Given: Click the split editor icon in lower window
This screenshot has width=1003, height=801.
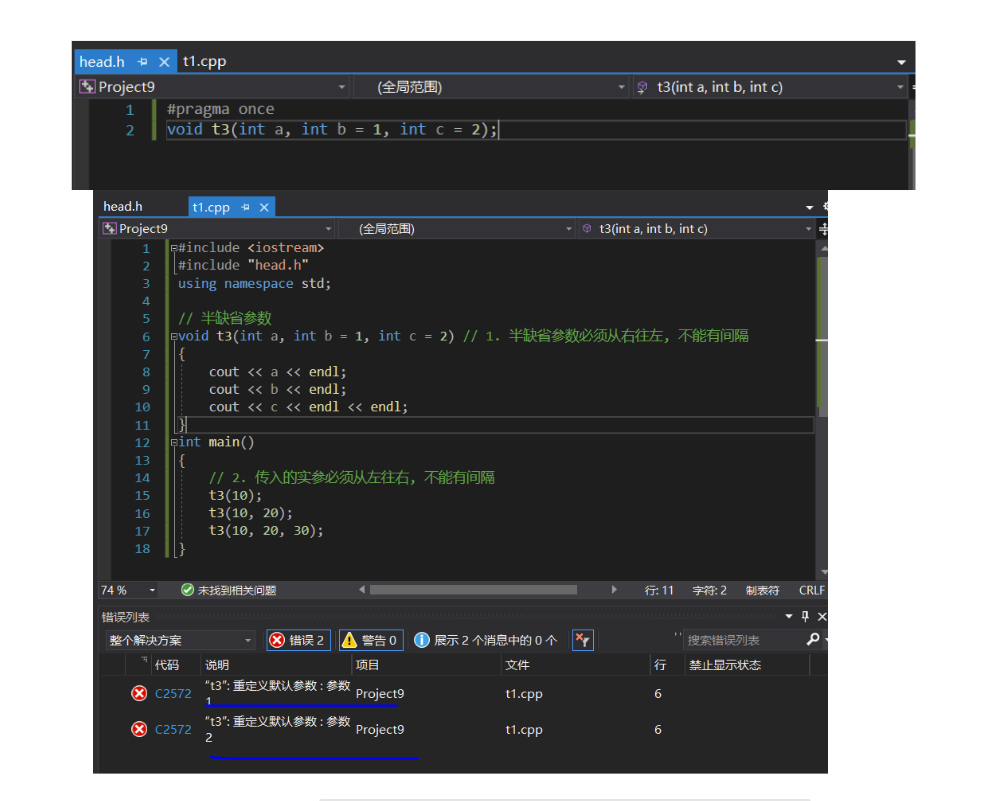Looking at the screenshot, I should (823, 228).
